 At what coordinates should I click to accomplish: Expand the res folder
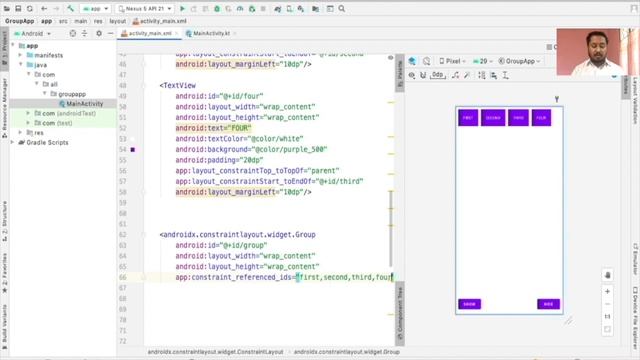tap(20, 132)
